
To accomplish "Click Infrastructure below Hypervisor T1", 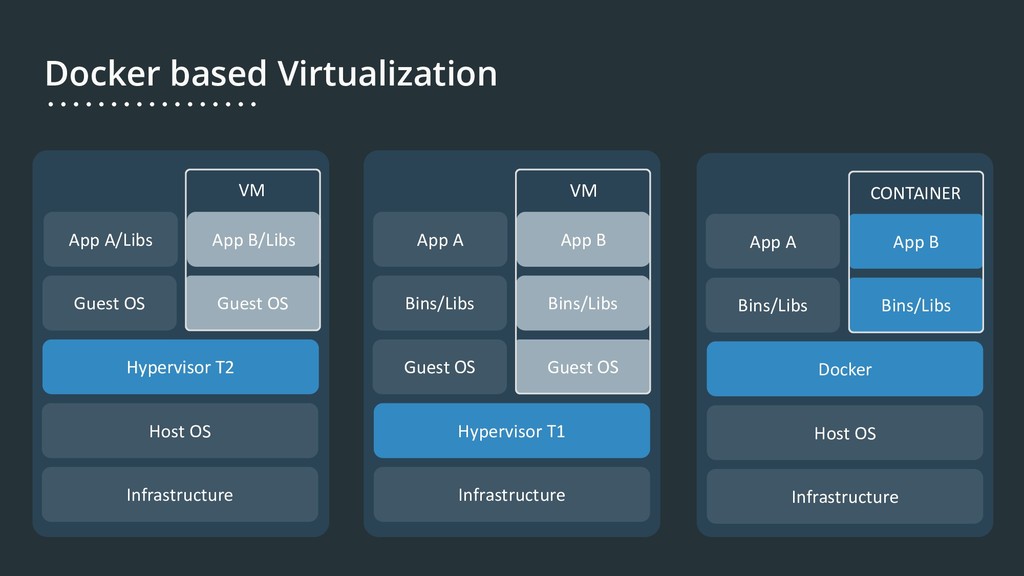I will 511,494.
